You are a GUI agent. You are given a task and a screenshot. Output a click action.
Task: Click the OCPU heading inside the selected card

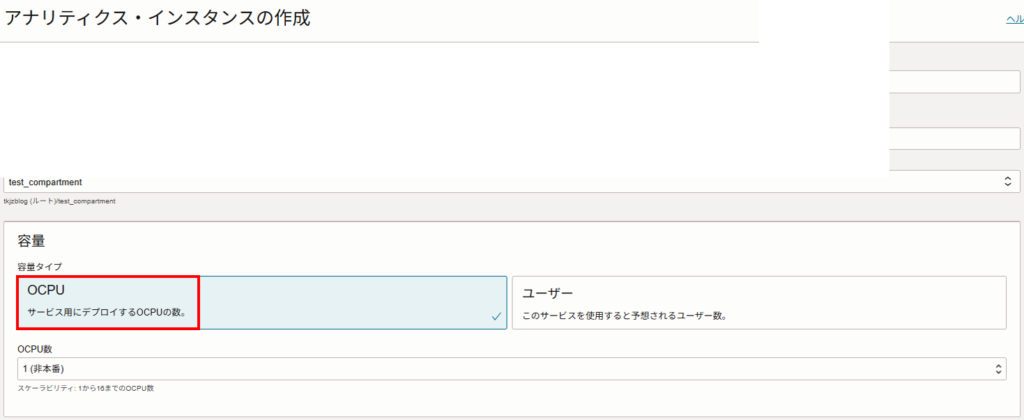pyautogui.click(x=47, y=291)
